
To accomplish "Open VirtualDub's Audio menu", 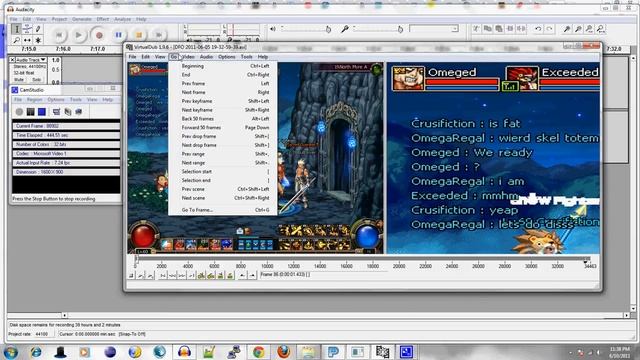I will coord(206,57).
